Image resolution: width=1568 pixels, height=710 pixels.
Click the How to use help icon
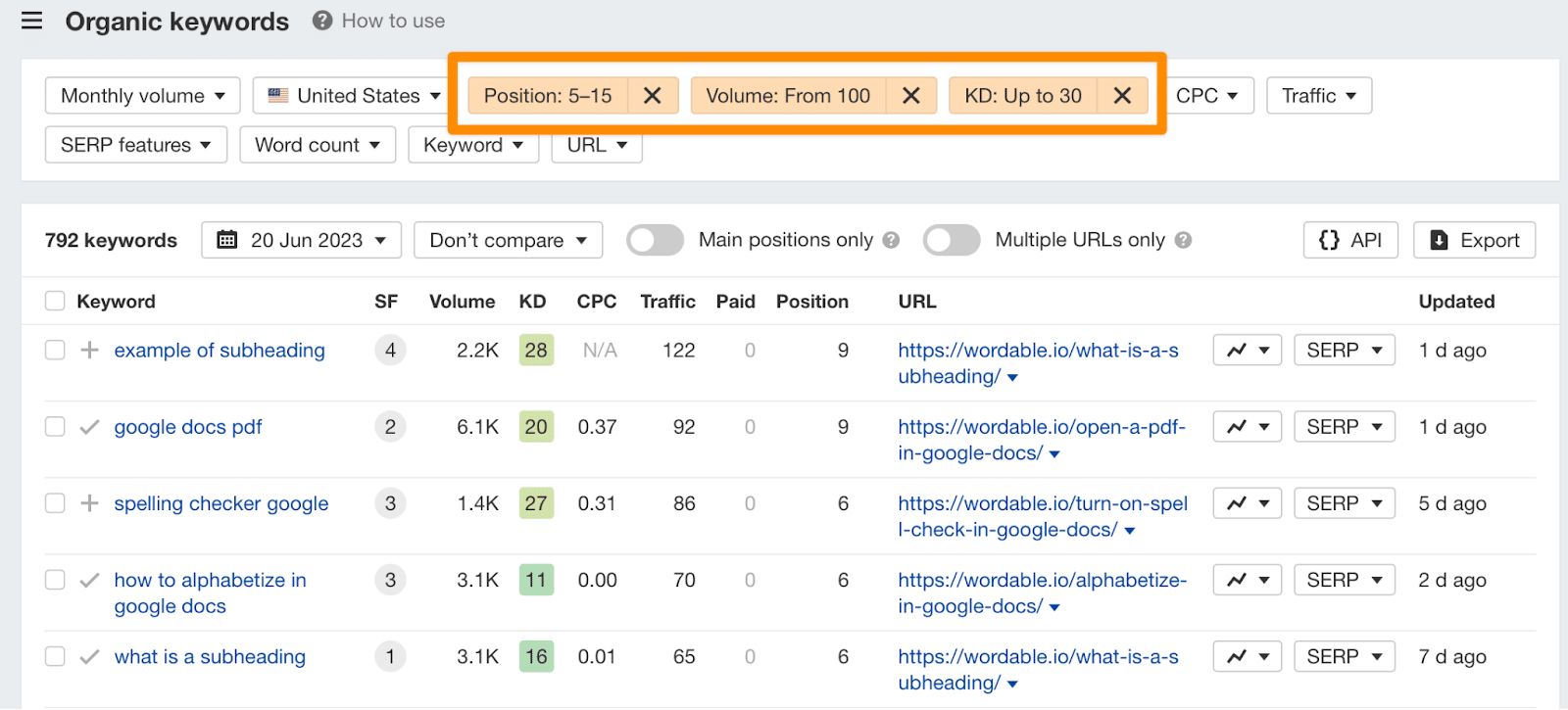(x=322, y=21)
